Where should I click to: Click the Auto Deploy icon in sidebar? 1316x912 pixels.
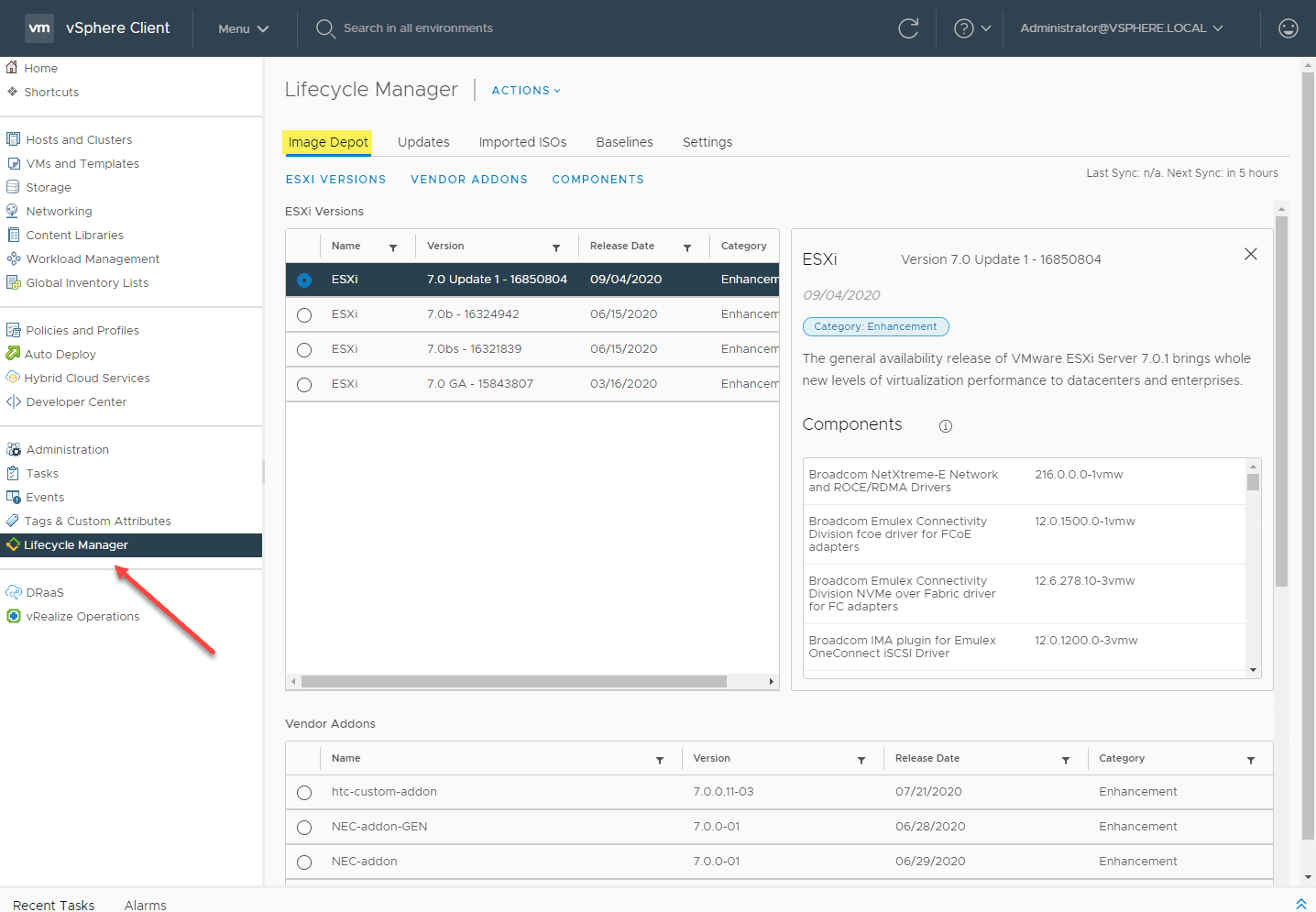tap(13, 354)
